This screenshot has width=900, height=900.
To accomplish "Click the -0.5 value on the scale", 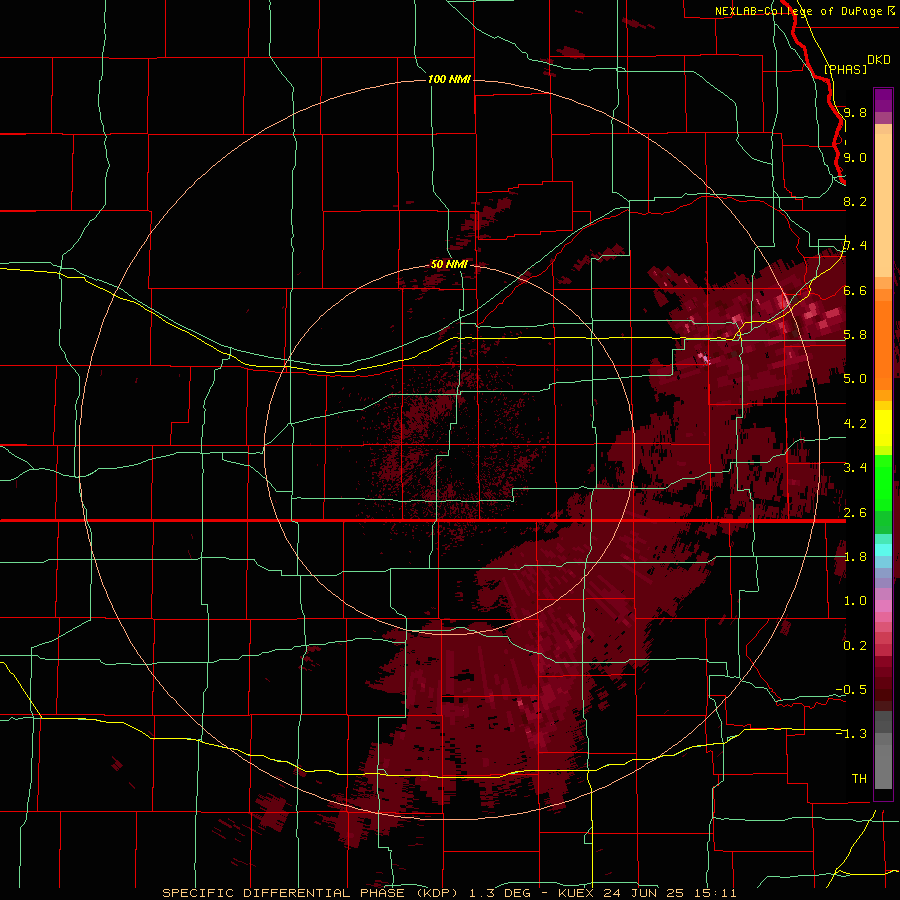I will tap(851, 690).
